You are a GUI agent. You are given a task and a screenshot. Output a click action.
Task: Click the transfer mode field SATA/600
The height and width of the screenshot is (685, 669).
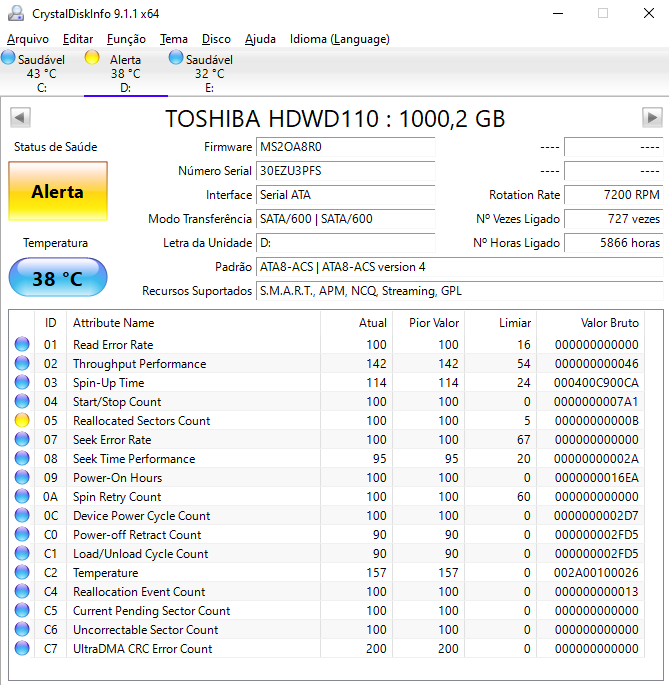point(345,219)
